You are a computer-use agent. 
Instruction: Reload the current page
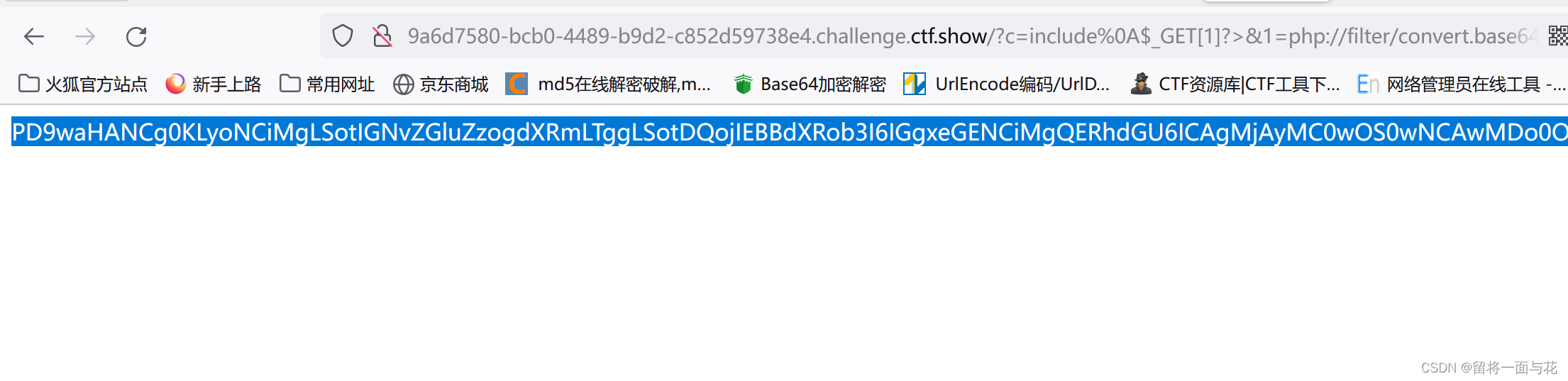[136, 36]
